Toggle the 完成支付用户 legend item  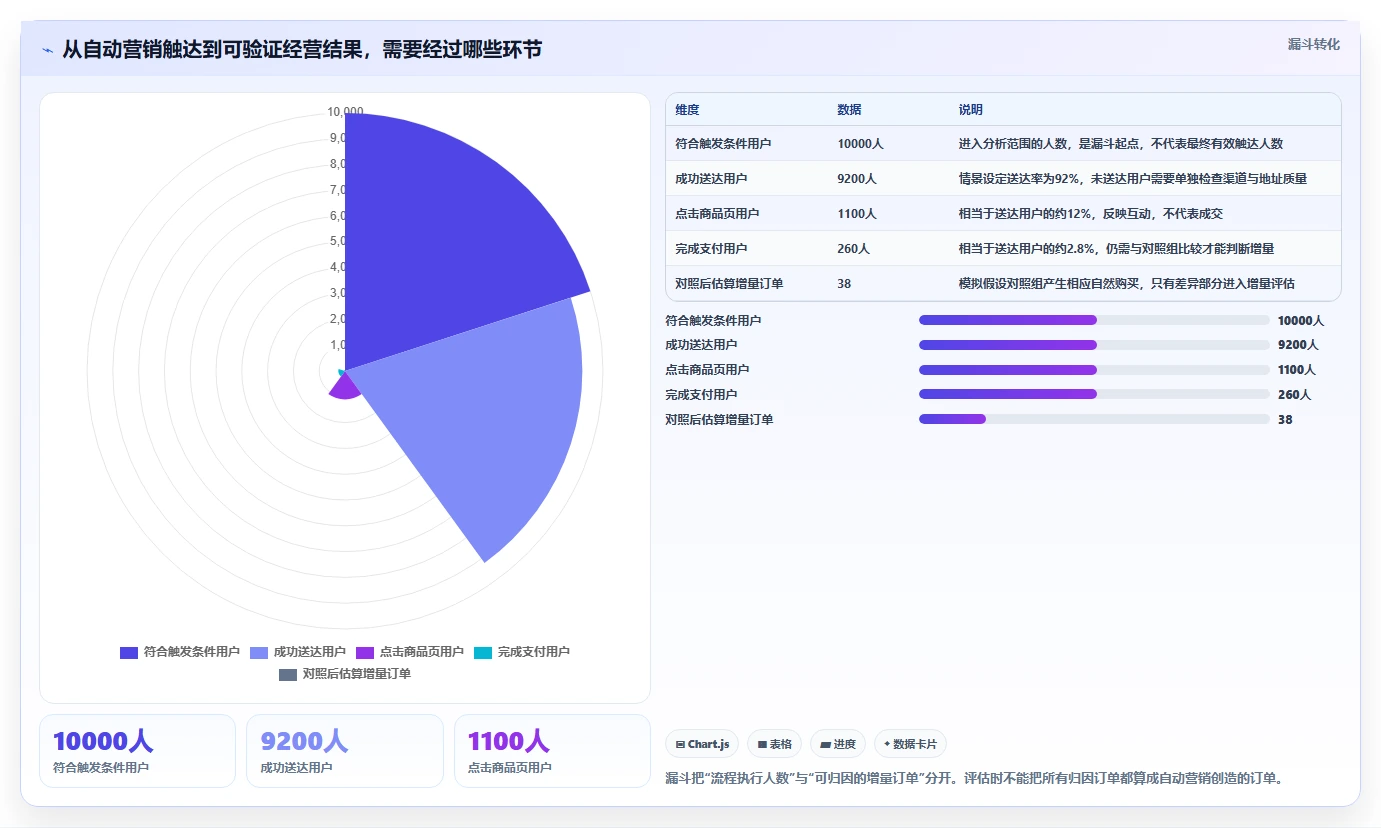click(x=521, y=652)
